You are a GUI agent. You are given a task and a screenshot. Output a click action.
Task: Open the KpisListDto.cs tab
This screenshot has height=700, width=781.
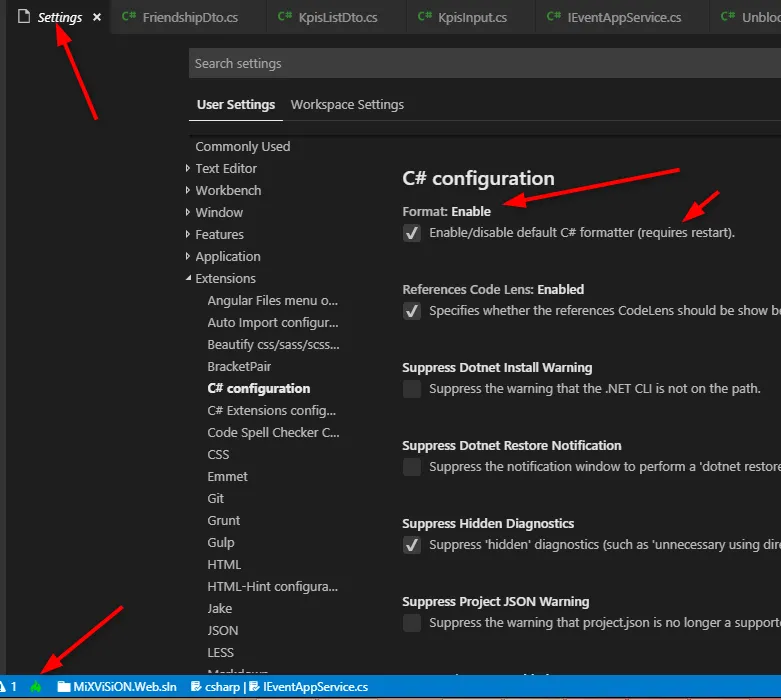pos(338,17)
